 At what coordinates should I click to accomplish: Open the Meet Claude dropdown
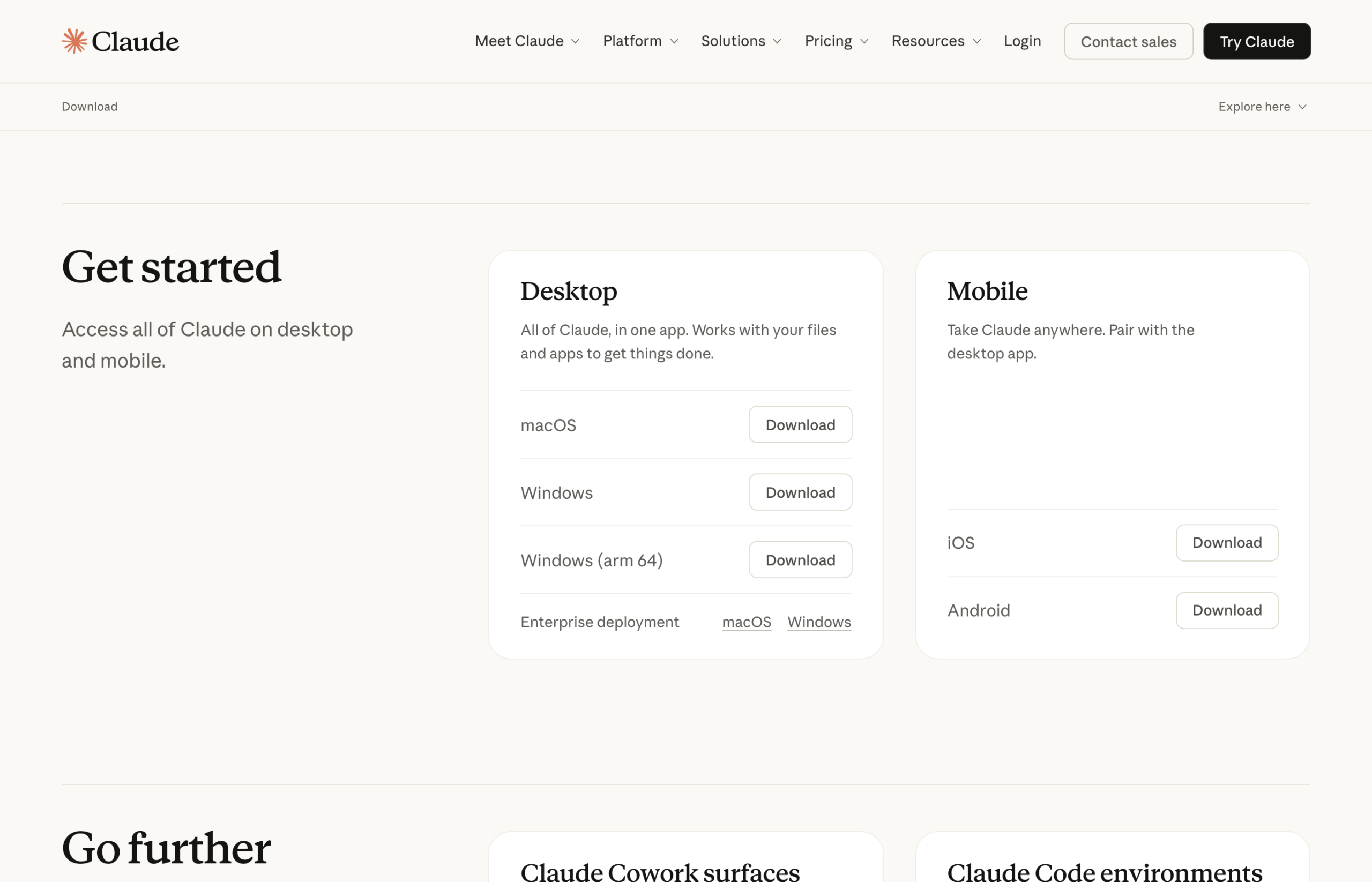526,41
